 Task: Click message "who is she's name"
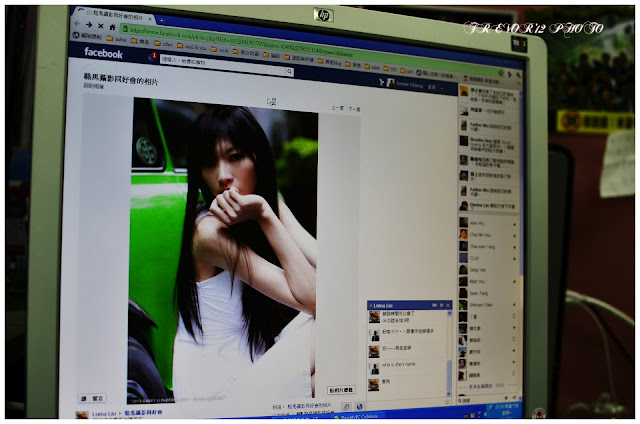pos(399,364)
